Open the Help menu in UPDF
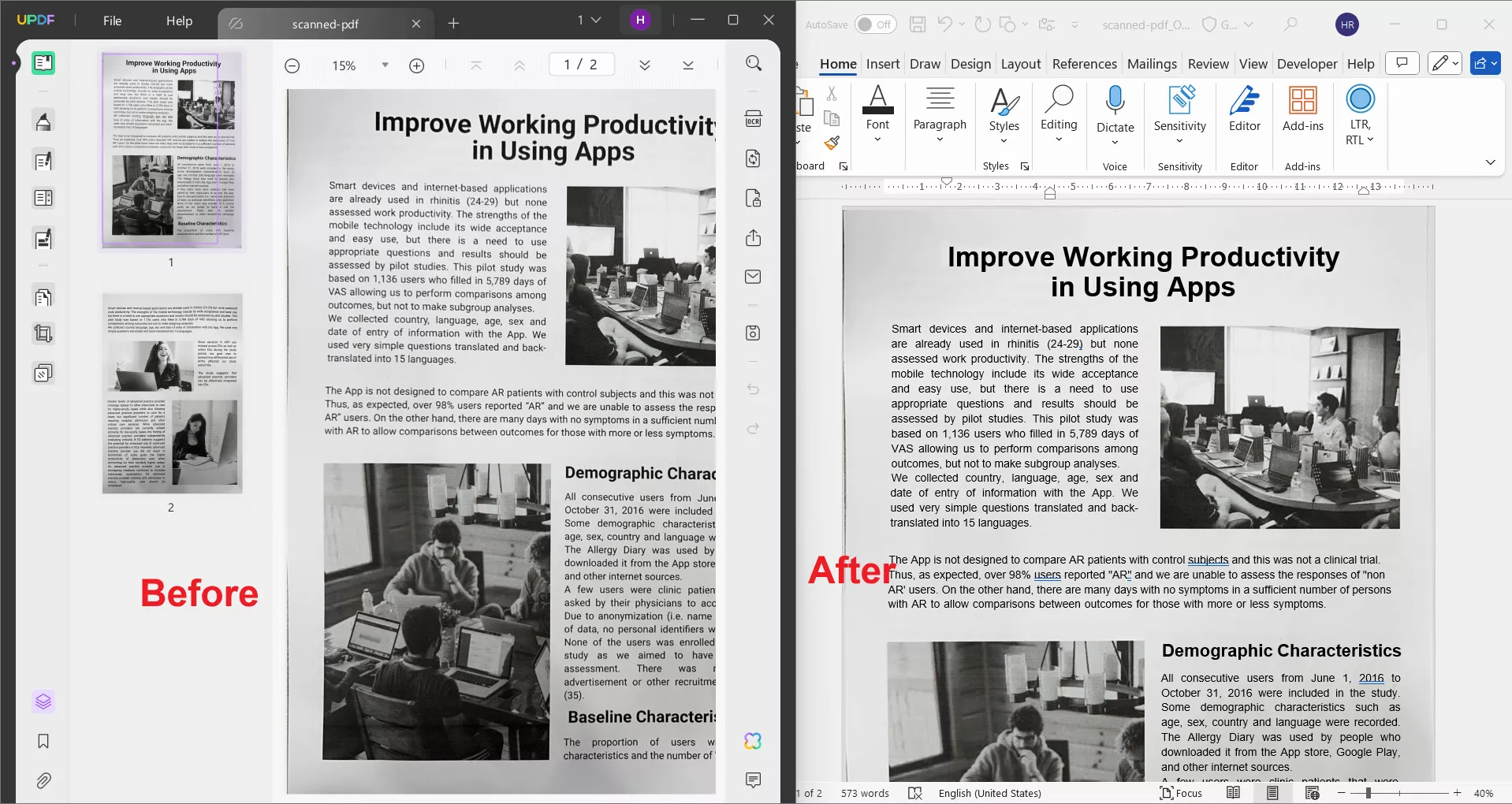Screen dimensions: 1512x804 (179, 20)
